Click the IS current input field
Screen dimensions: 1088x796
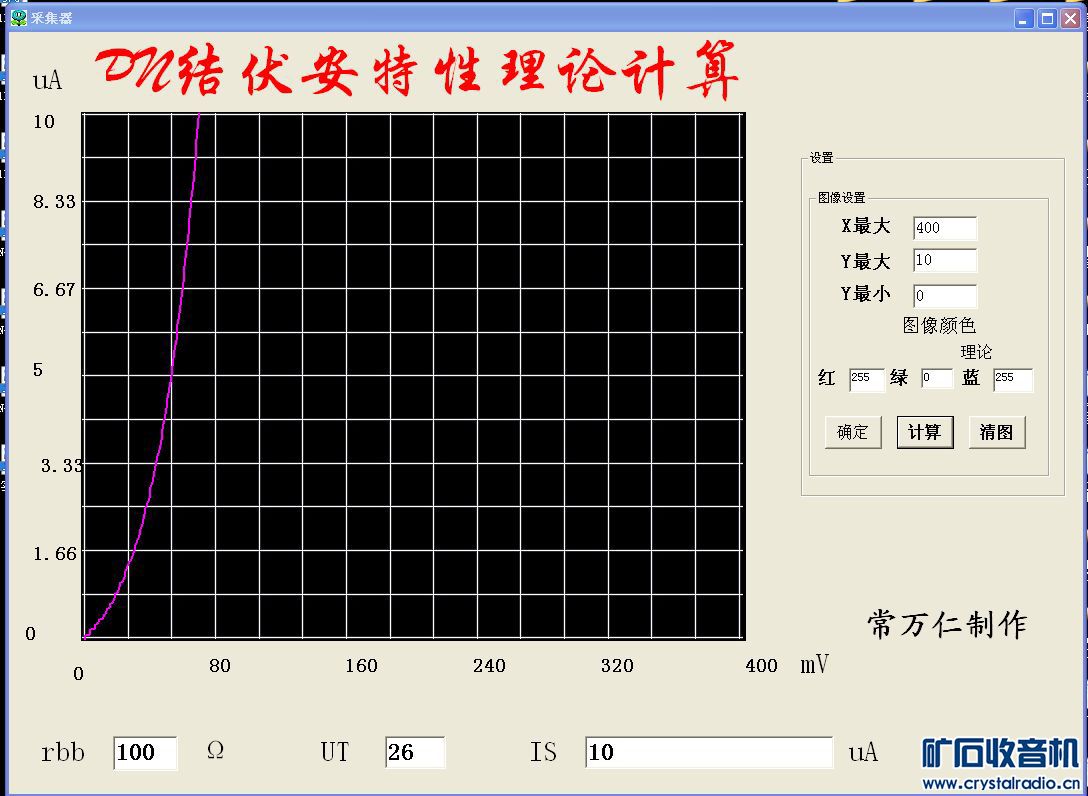[708, 752]
